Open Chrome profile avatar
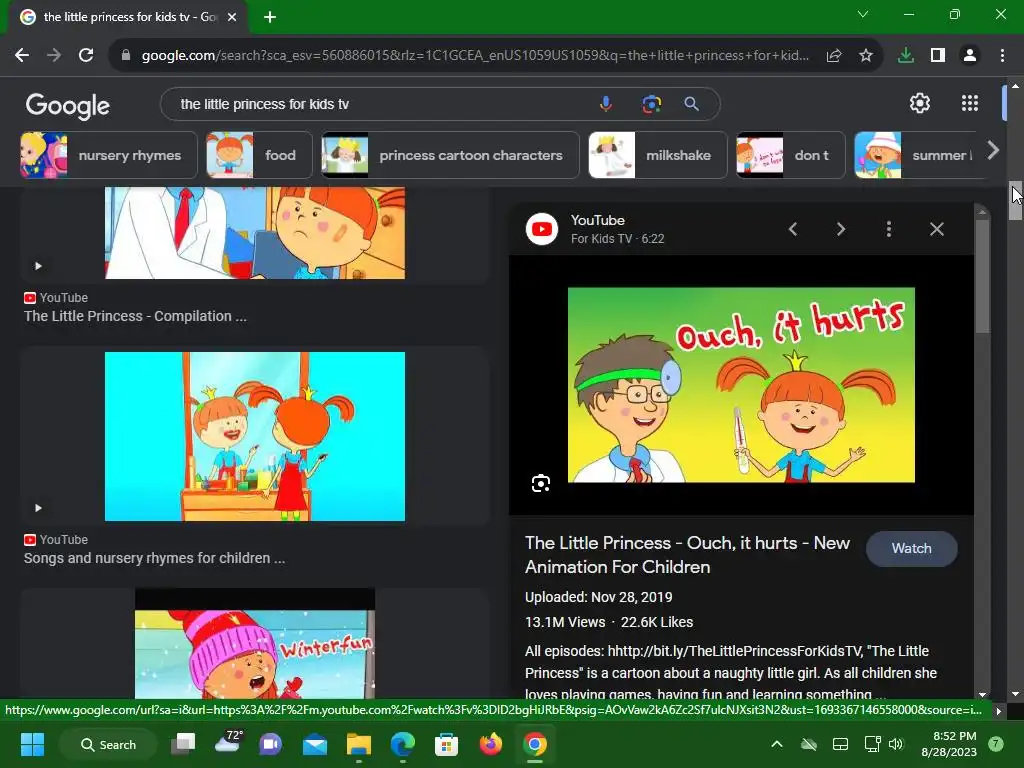The width and height of the screenshot is (1024, 768). coord(970,56)
